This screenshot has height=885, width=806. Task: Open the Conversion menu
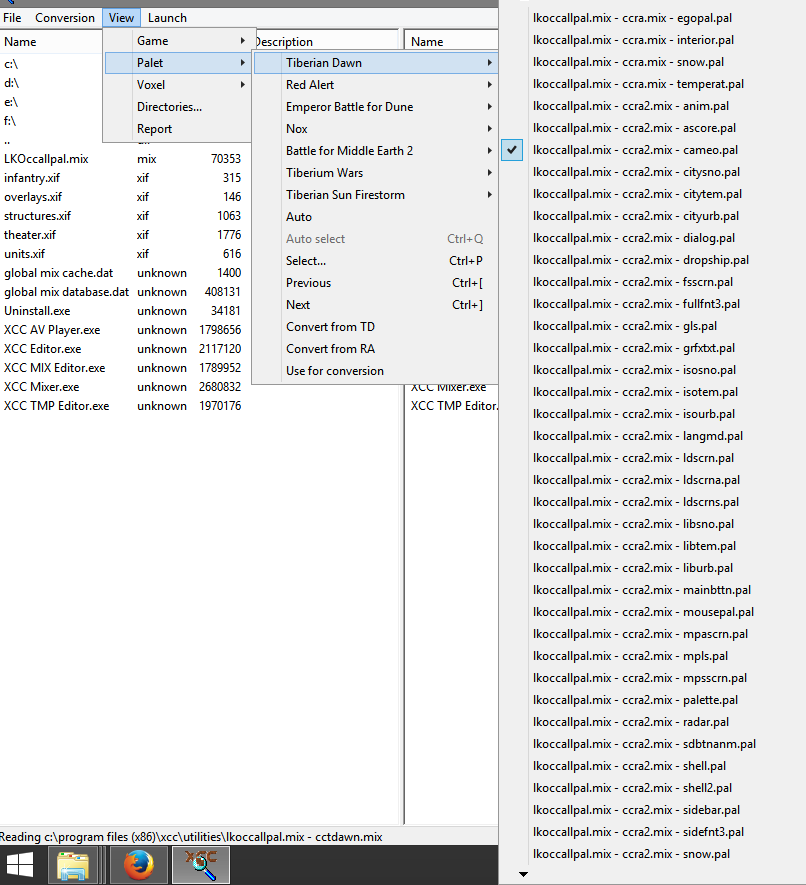65,17
